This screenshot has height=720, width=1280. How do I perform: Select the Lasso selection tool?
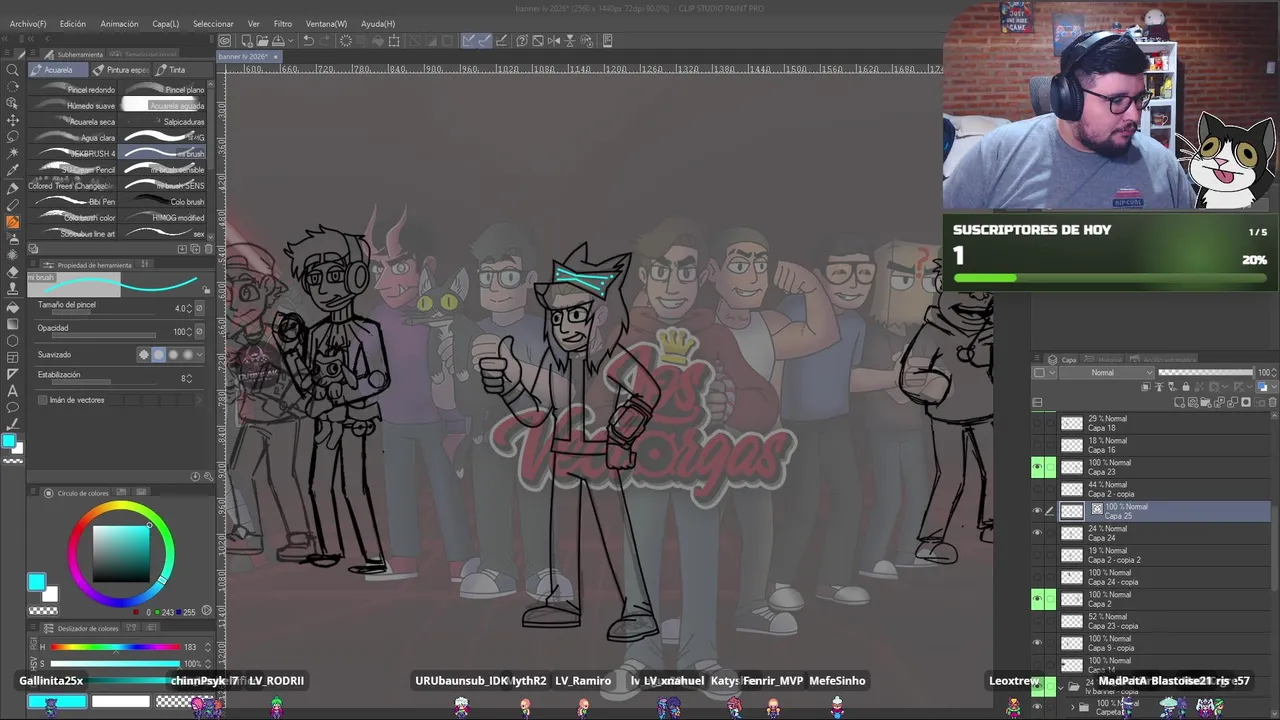(x=13, y=137)
